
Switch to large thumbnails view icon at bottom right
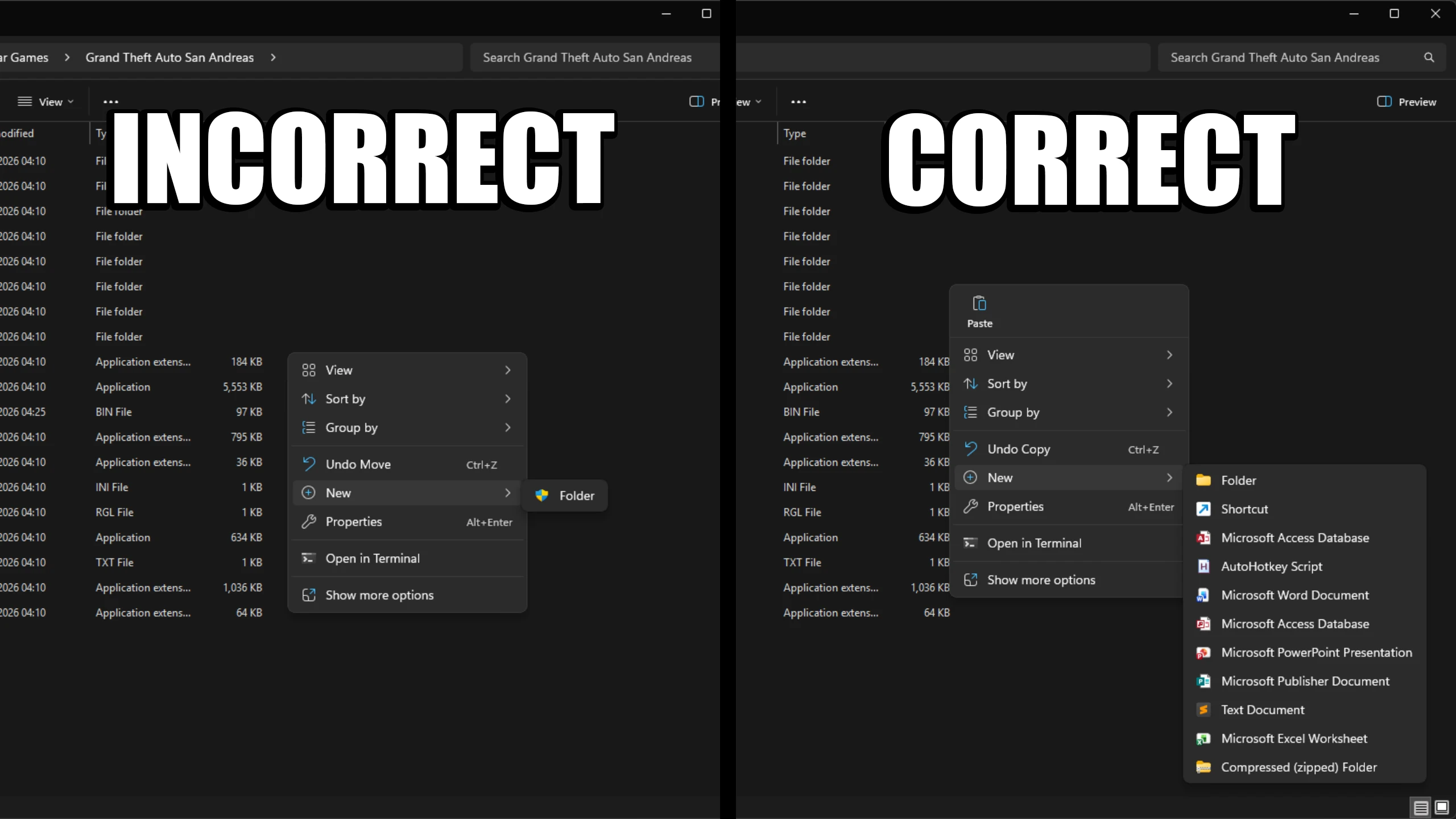[x=1442, y=807]
